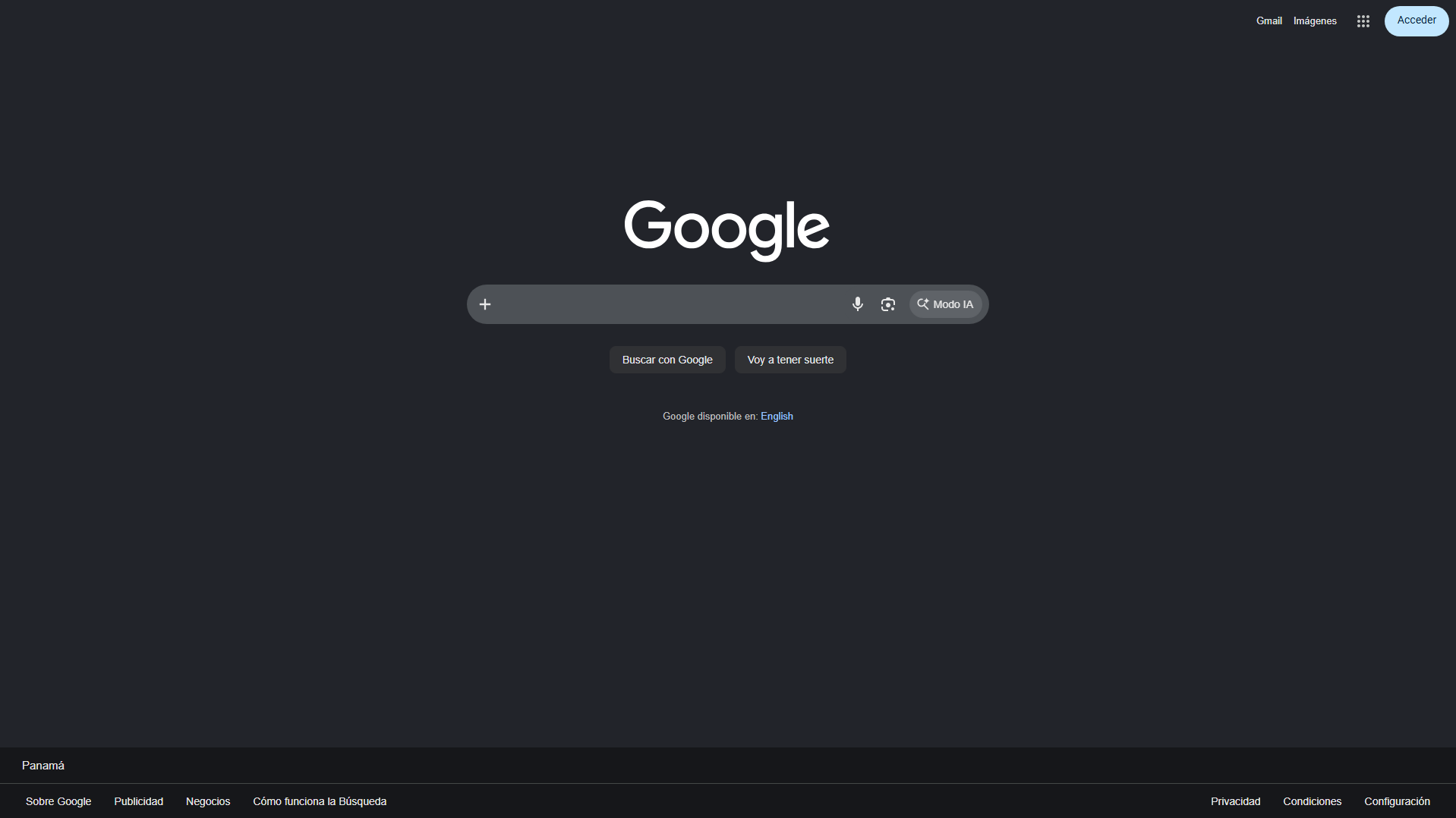Open the Configuración footer menu
This screenshot has height=818, width=1456.
tap(1397, 801)
